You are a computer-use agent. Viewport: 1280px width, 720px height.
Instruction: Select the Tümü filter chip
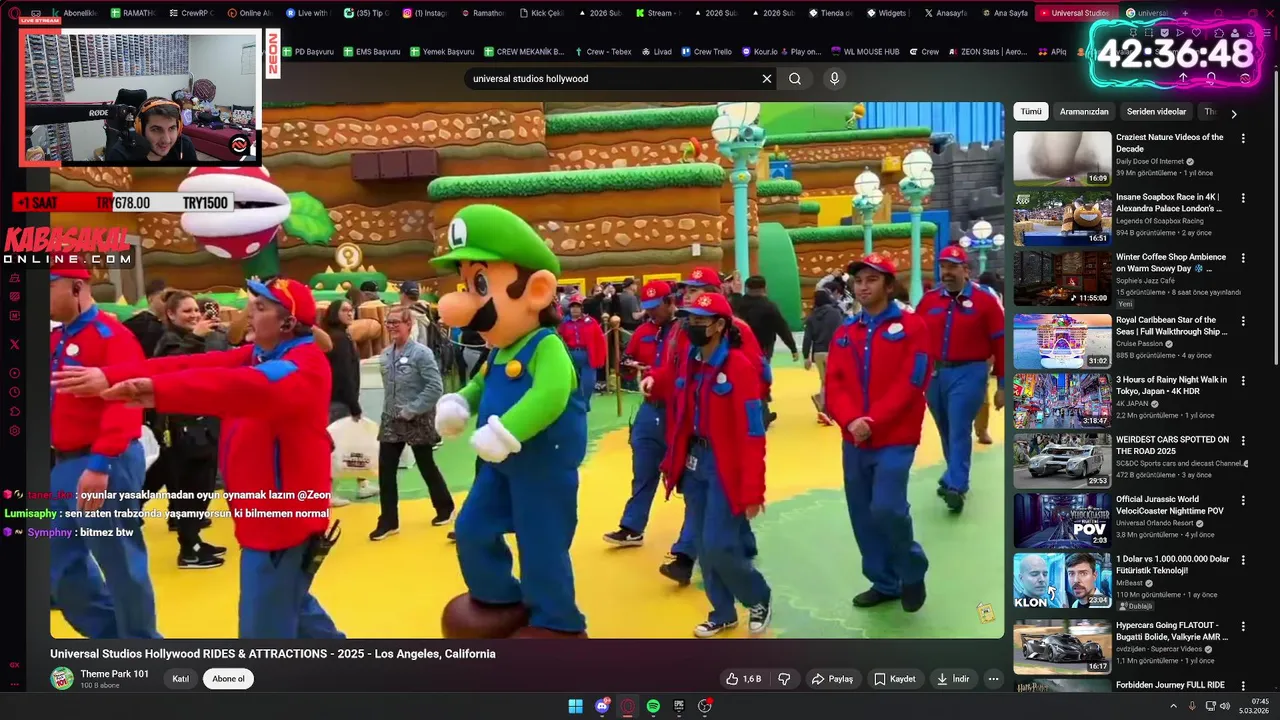(x=1031, y=112)
